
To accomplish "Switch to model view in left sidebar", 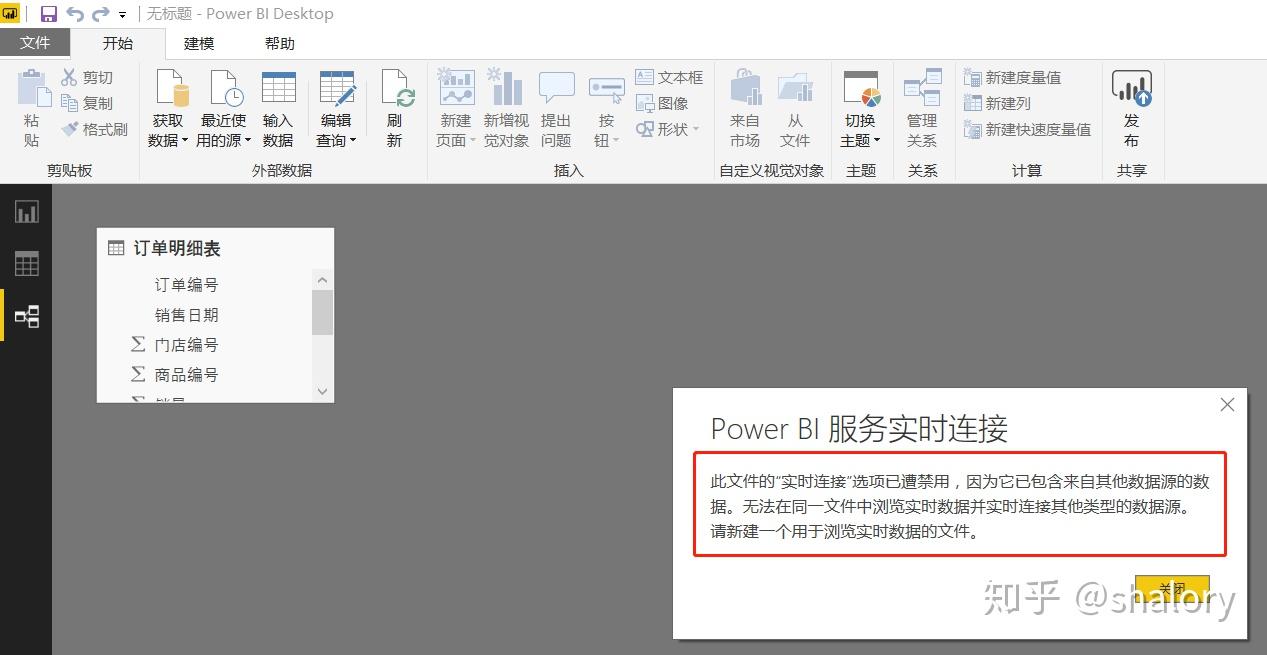I will [x=25, y=315].
